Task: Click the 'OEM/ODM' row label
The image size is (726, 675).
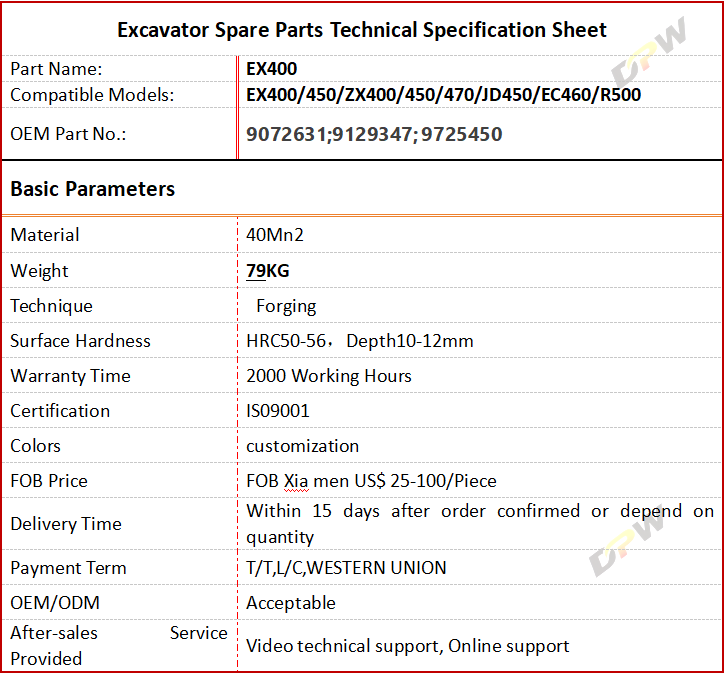Action: (x=55, y=603)
